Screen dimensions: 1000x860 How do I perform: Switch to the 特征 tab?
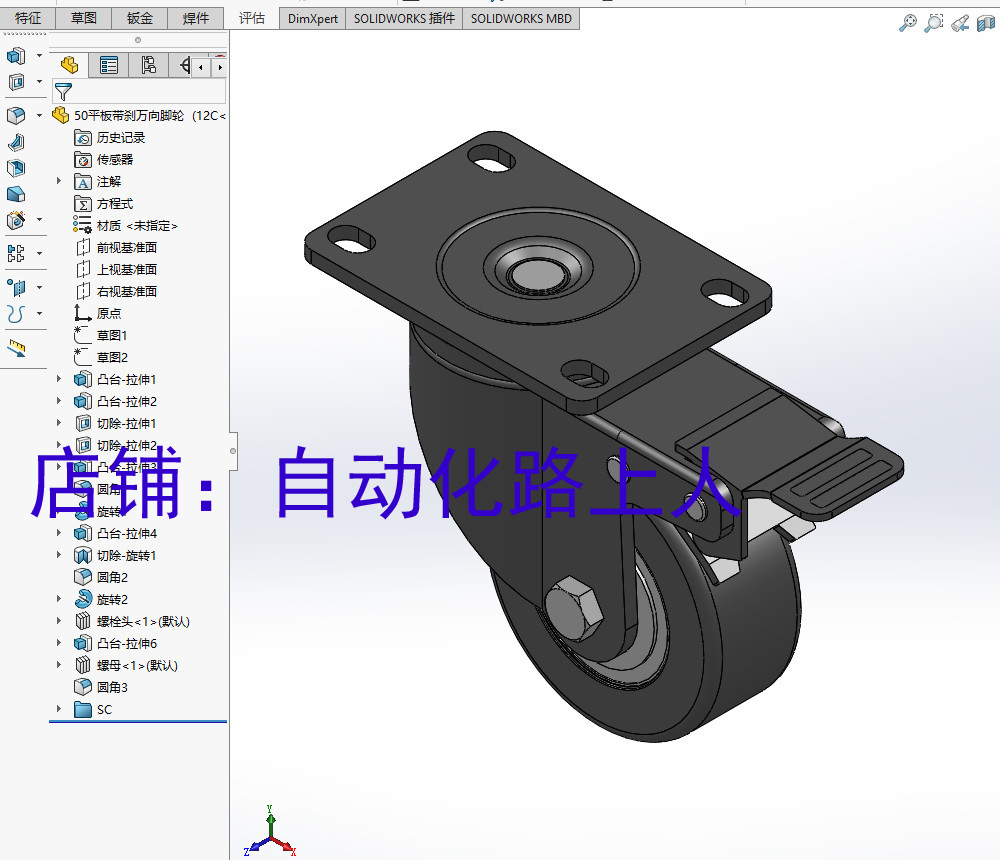tap(28, 19)
